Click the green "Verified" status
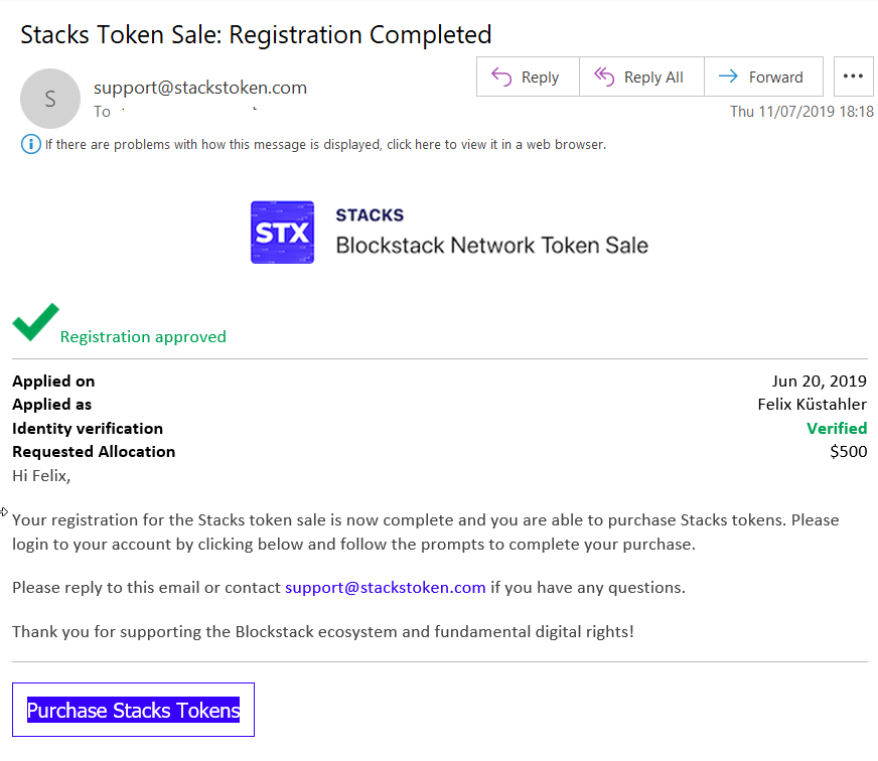Image resolution: width=878 pixels, height=761 pixels. coord(836,428)
